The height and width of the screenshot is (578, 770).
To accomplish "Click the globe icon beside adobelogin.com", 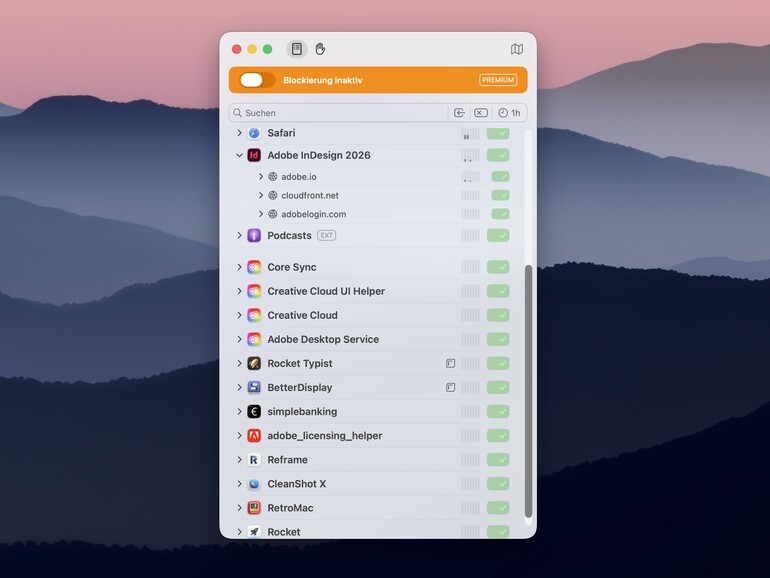I will coord(273,214).
